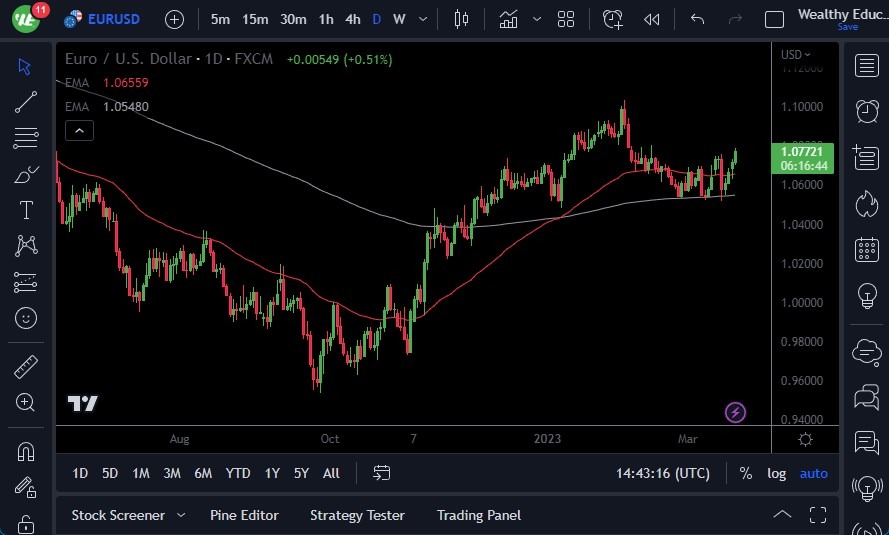The height and width of the screenshot is (535, 889).
Task: Set chart range to YTD
Action: [238, 473]
